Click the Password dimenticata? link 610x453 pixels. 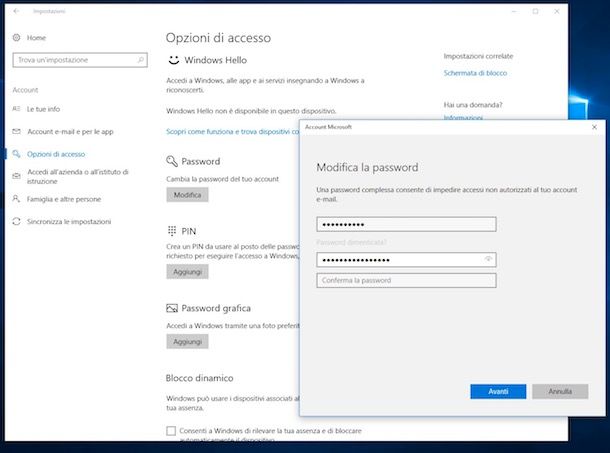(x=351, y=242)
